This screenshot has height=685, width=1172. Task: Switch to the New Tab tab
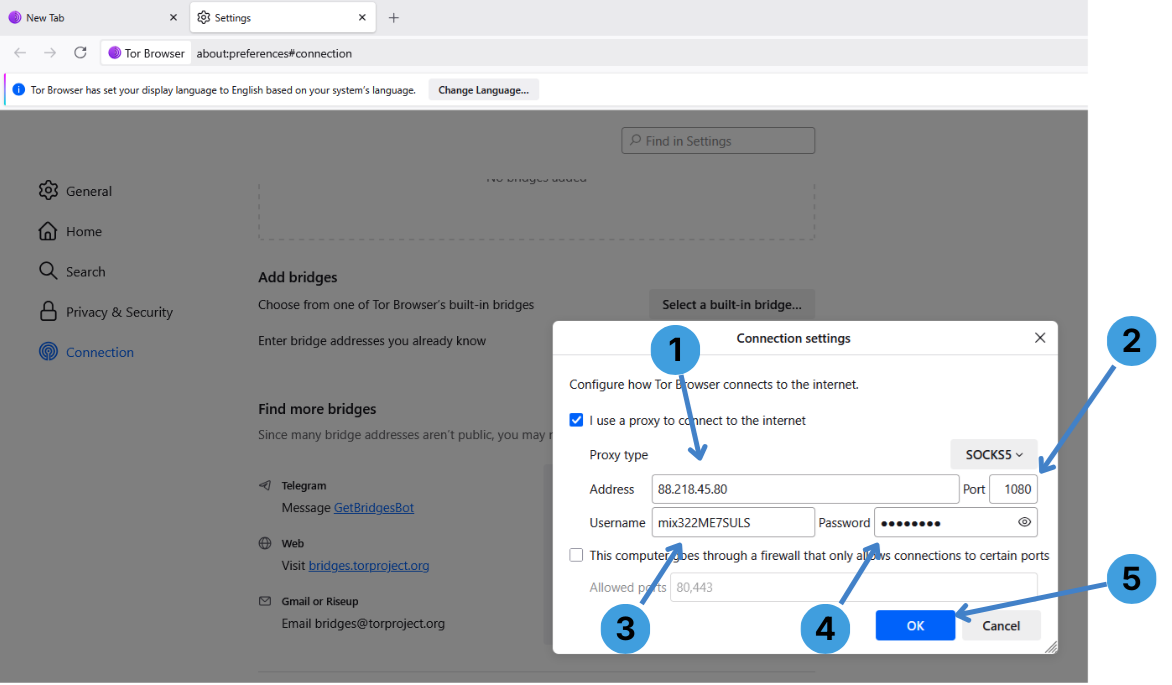tap(93, 17)
